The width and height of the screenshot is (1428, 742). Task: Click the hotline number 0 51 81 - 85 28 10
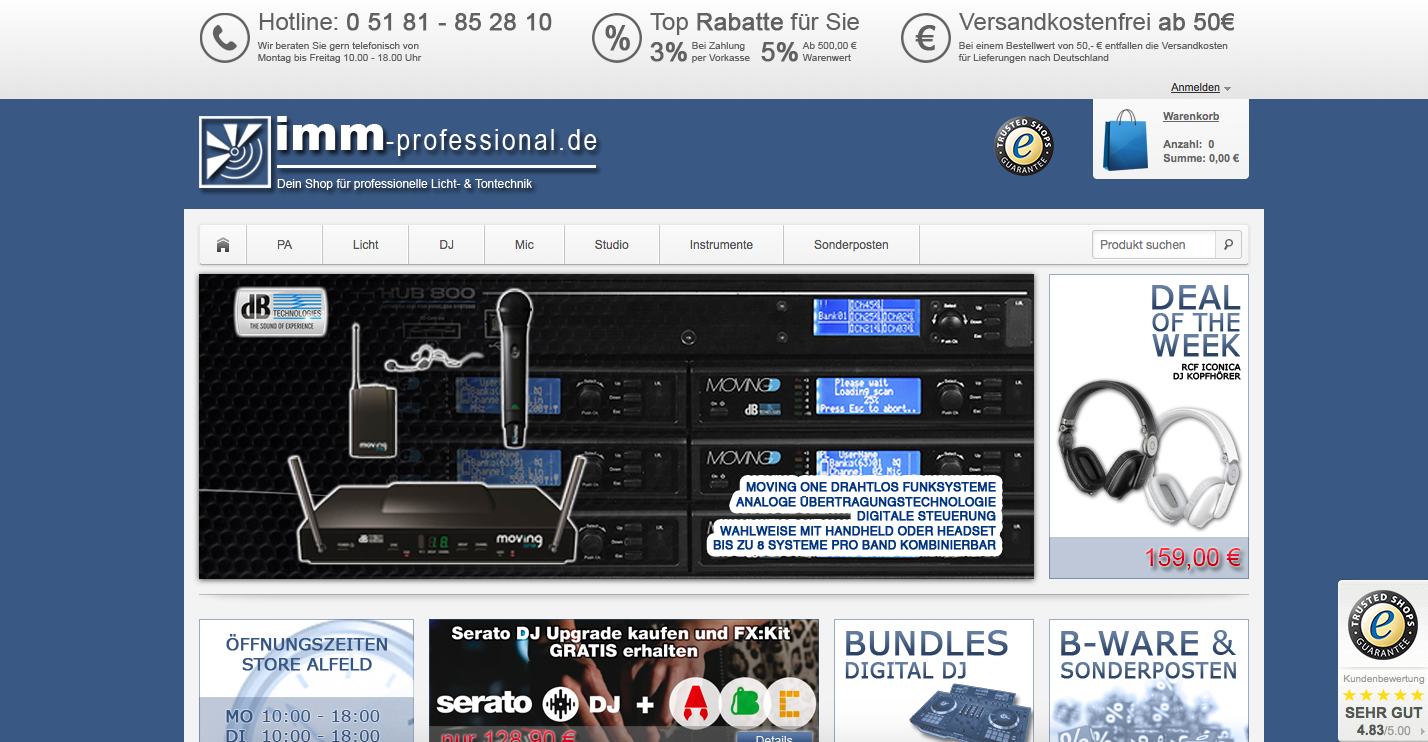coord(449,22)
